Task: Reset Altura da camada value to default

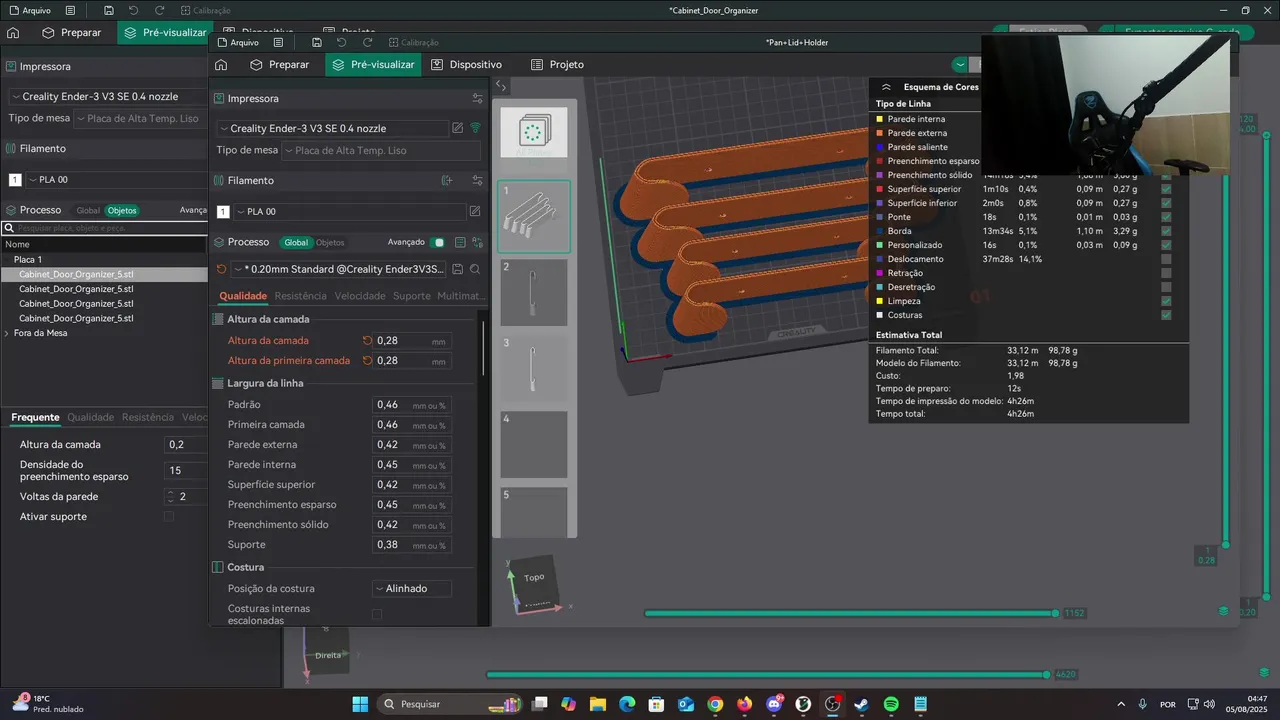Action: click(x=367, y=341)
